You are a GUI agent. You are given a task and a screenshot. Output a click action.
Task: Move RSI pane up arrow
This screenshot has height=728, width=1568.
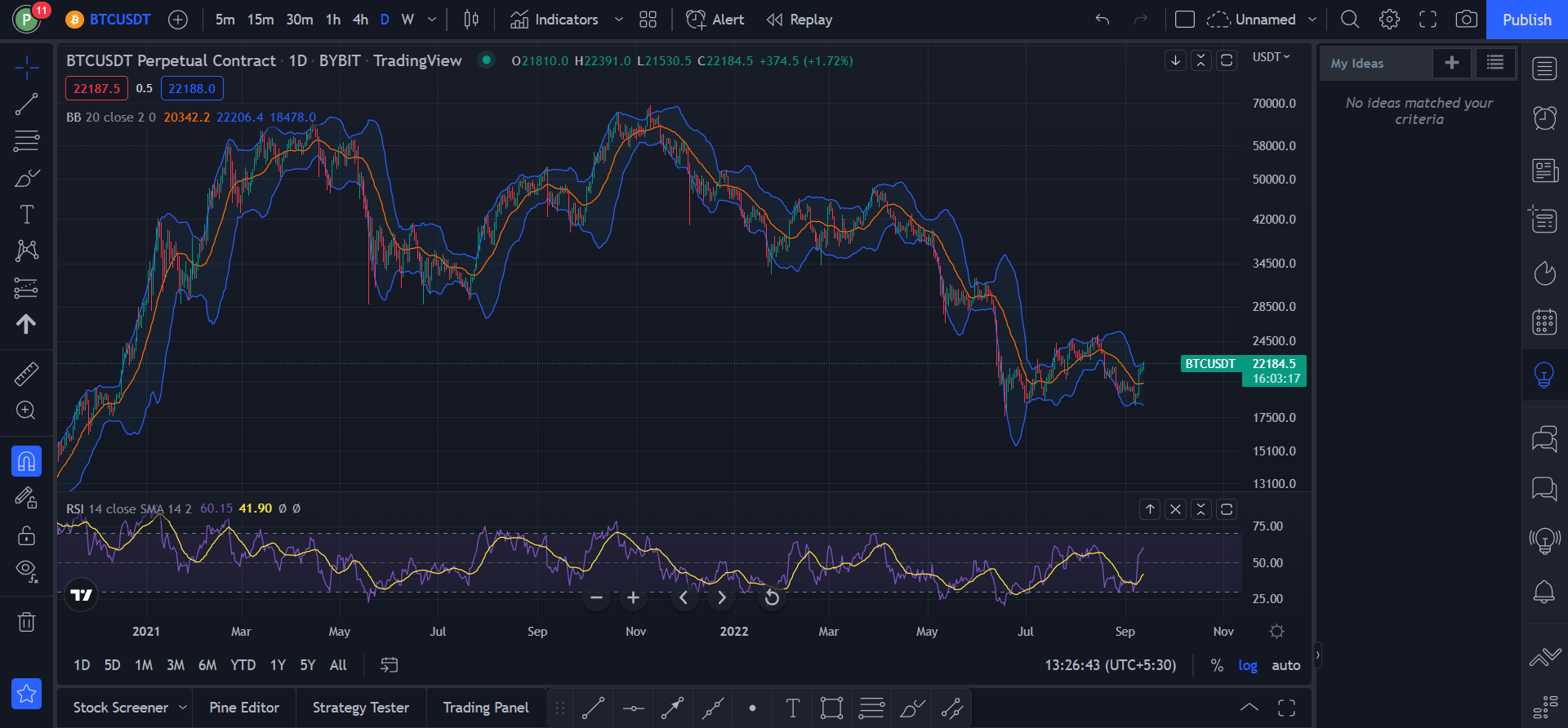coord(1150,509)
